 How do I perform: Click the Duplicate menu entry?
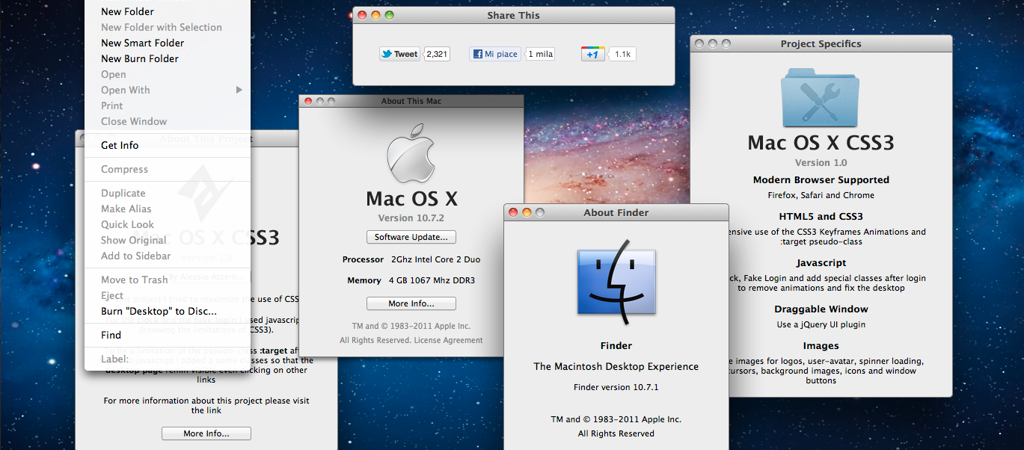[123, 193]
